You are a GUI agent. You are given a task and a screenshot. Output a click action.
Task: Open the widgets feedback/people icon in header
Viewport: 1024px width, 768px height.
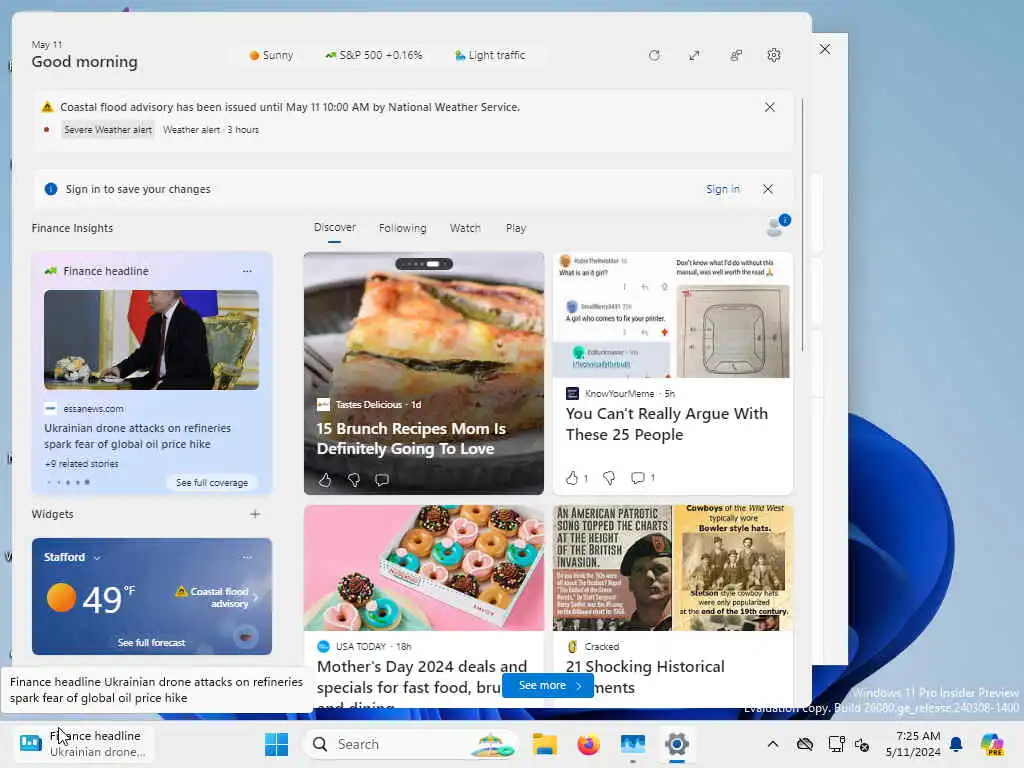pos(735,56)
